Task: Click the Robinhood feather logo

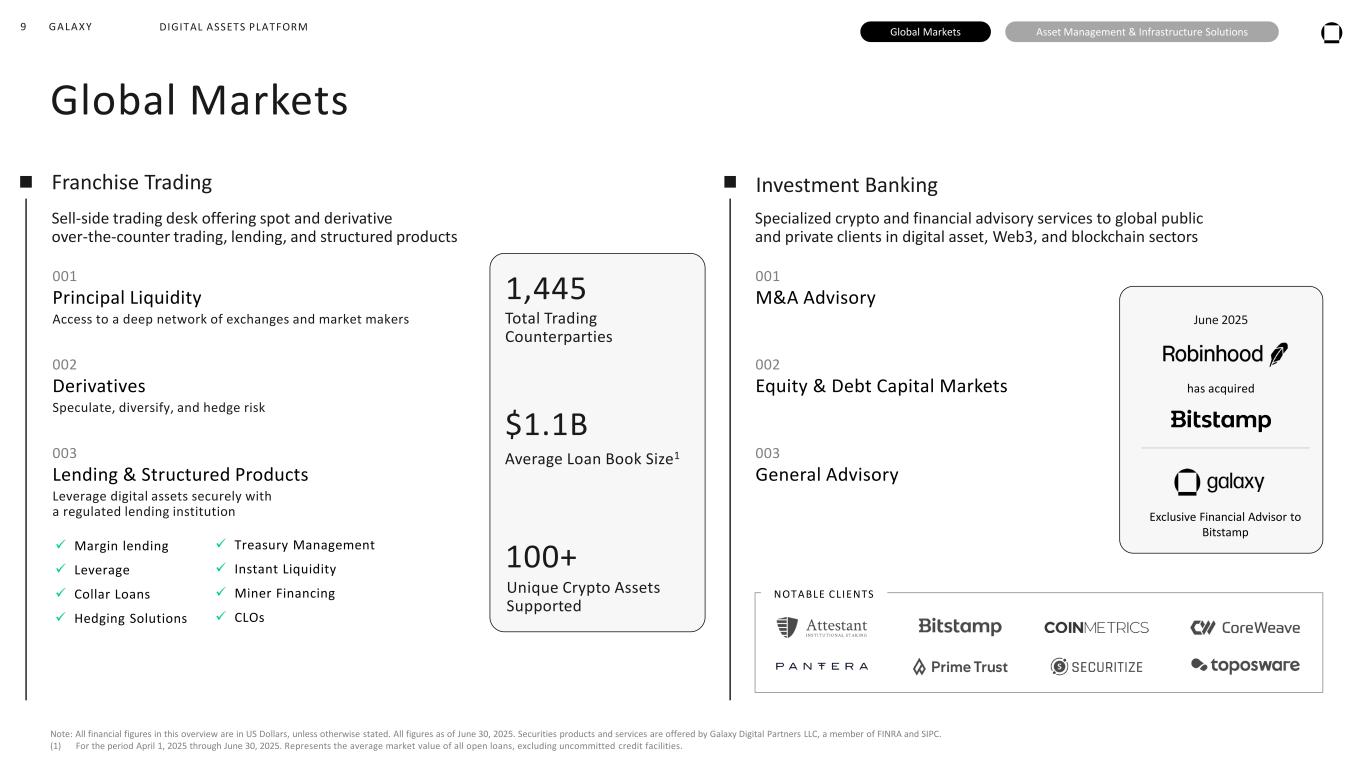Action: click(1278, 354)
